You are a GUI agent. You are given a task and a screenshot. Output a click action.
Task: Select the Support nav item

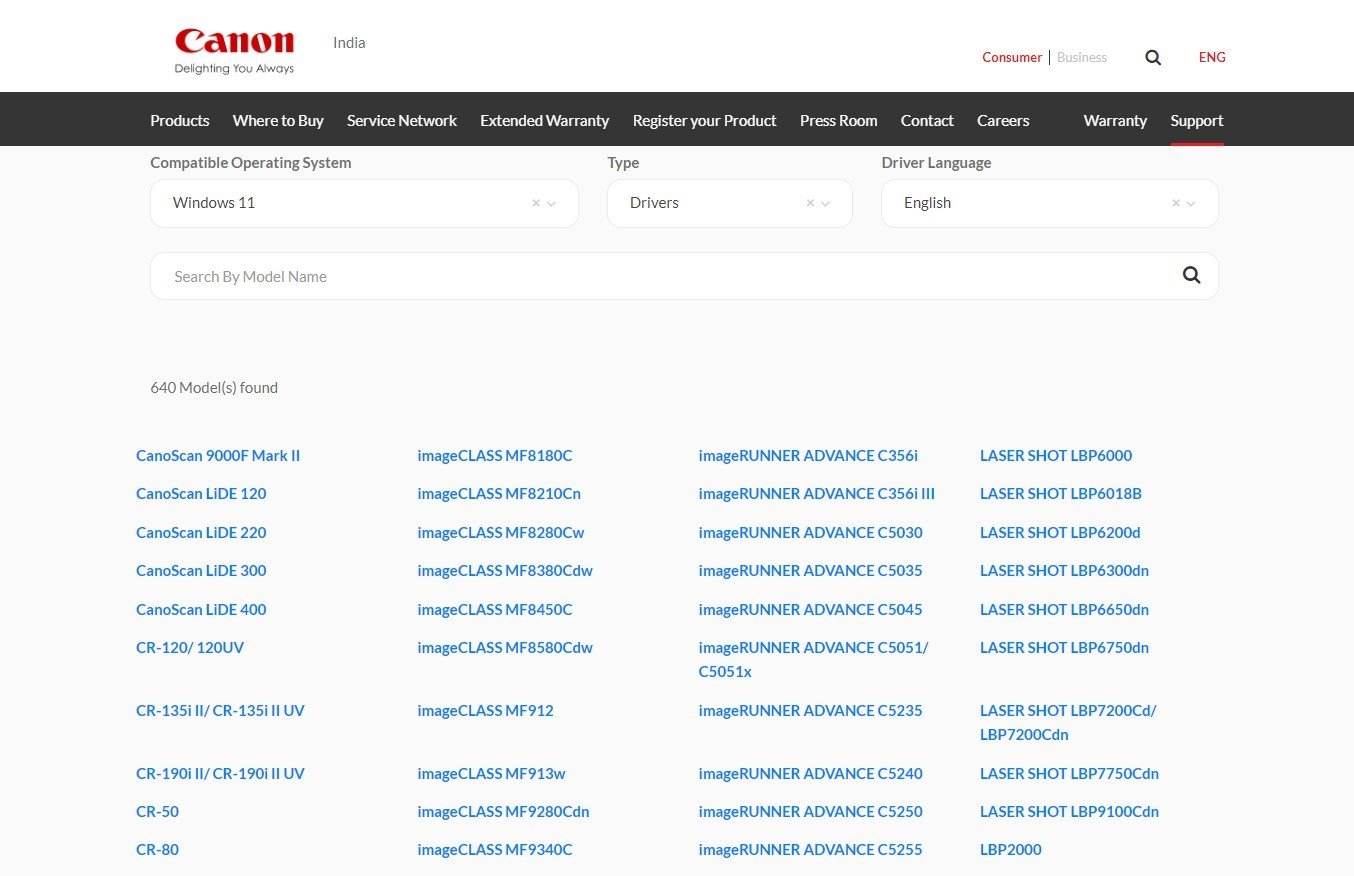(1197, 120)
